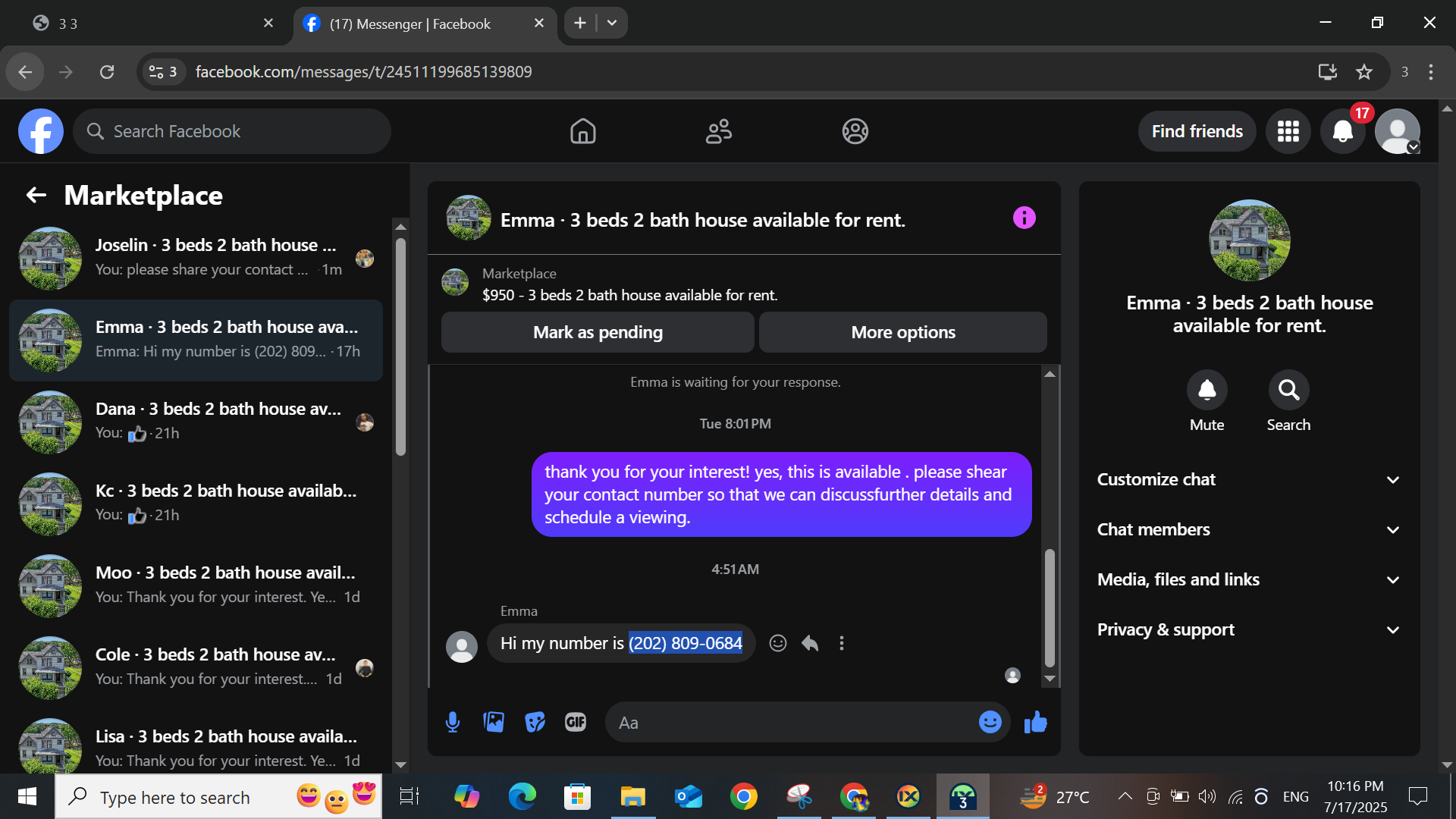
Task: Attach a photo or file icon
Action: coord(494,722)
